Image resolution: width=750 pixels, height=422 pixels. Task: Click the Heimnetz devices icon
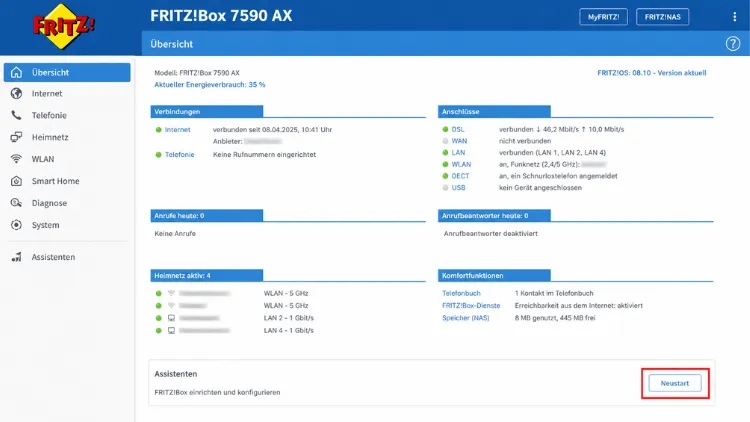[16, 137]
